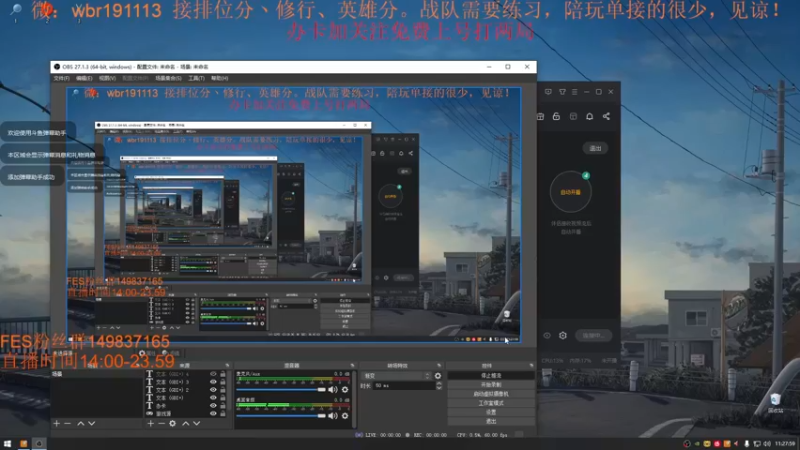
Task: Open source properties gear in Sources panel
Action: (172, 423)
